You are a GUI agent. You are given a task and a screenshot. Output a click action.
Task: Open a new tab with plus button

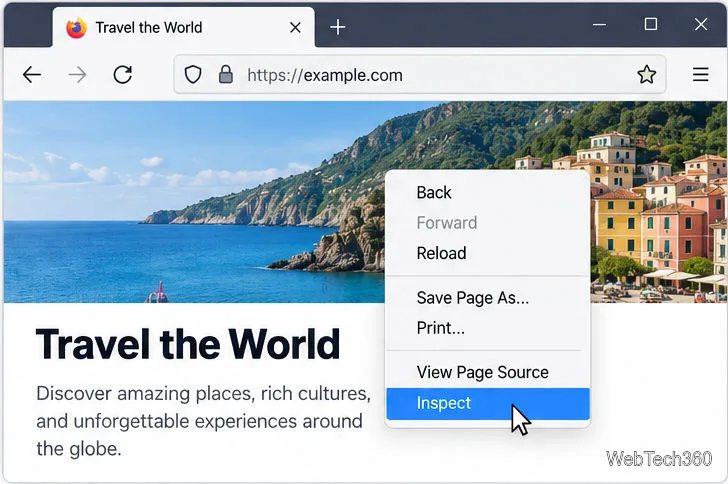coord(338,27)
